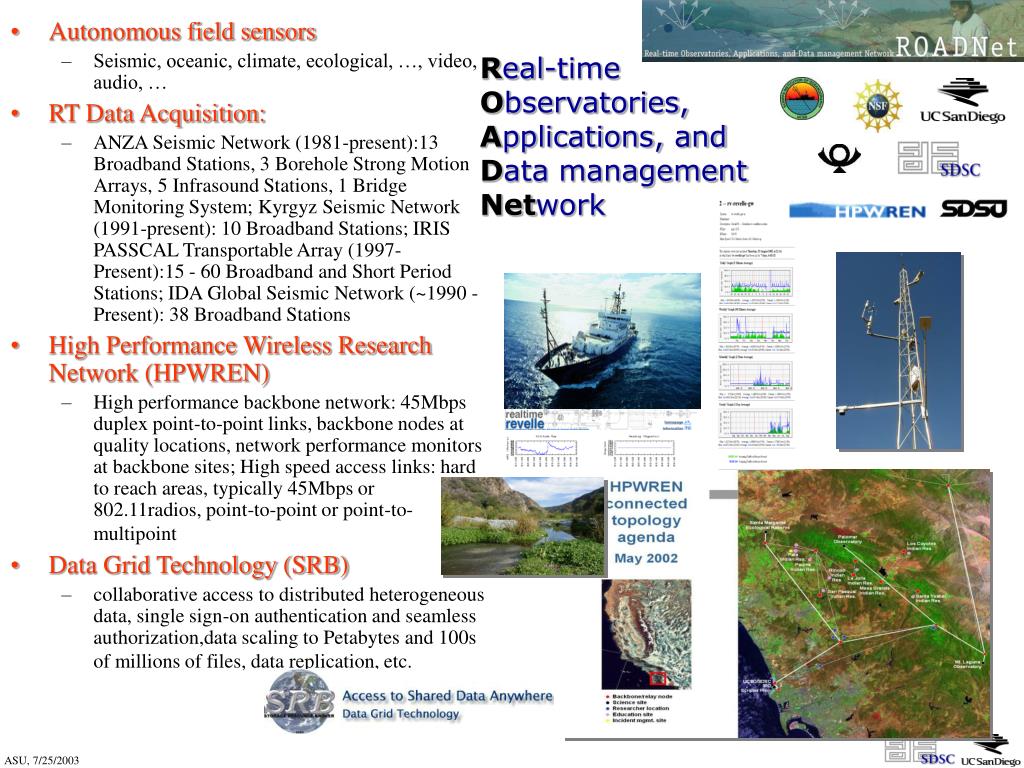Click the blue HPWREN logo
This screenshot has height=768, width=1024.
tap(857, 210)
